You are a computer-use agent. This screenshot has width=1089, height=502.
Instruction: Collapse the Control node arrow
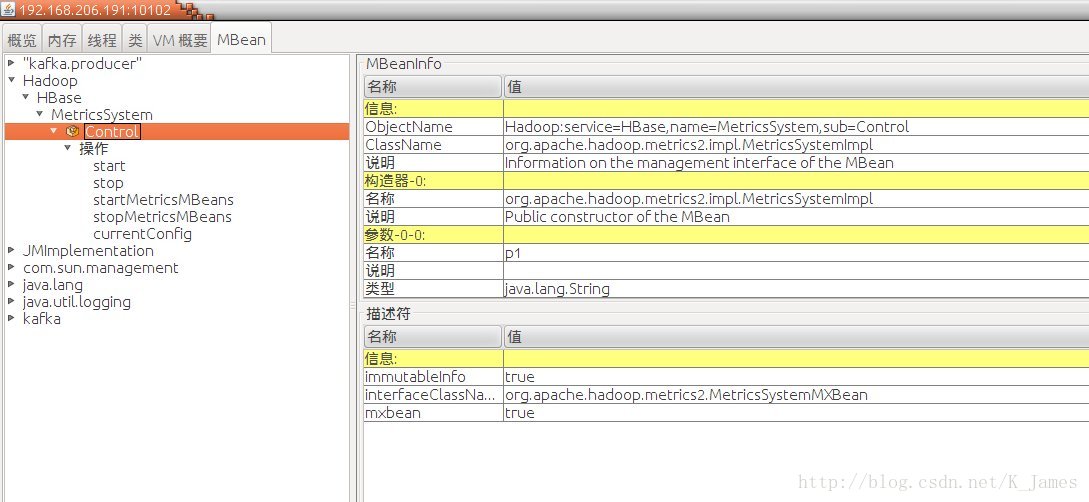(x=54, y=131)
